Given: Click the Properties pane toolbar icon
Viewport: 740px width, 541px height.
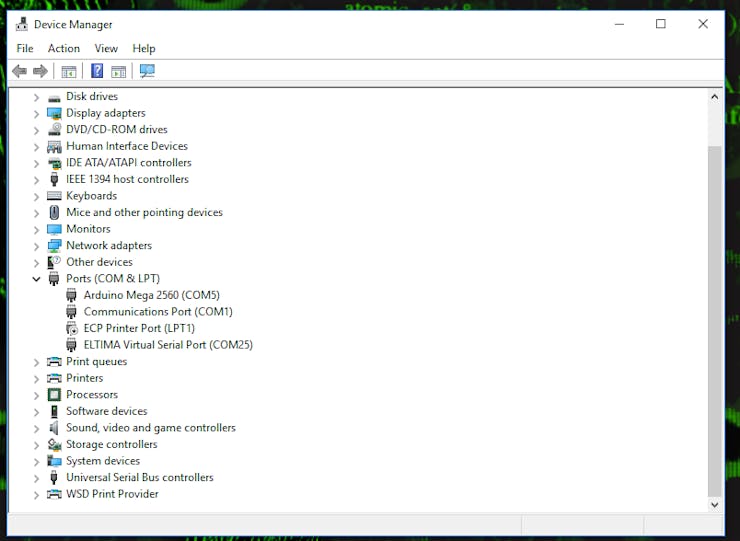Looking at the screenshot, I should (x=118, y=72).
